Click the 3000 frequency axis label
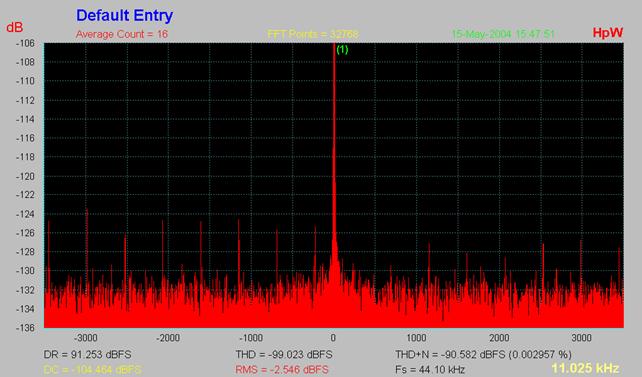642x377 pixels. 581,338
